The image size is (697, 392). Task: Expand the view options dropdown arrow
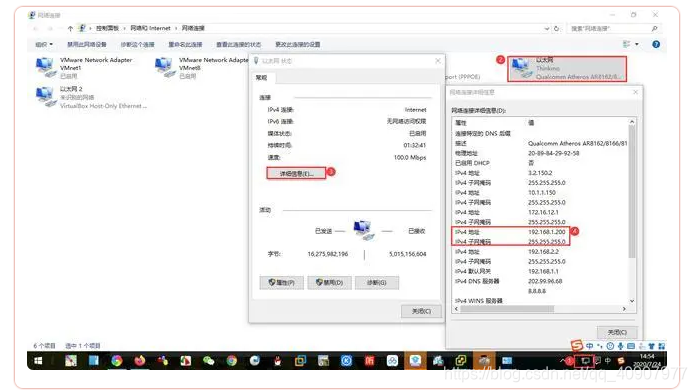coord(637,44)
